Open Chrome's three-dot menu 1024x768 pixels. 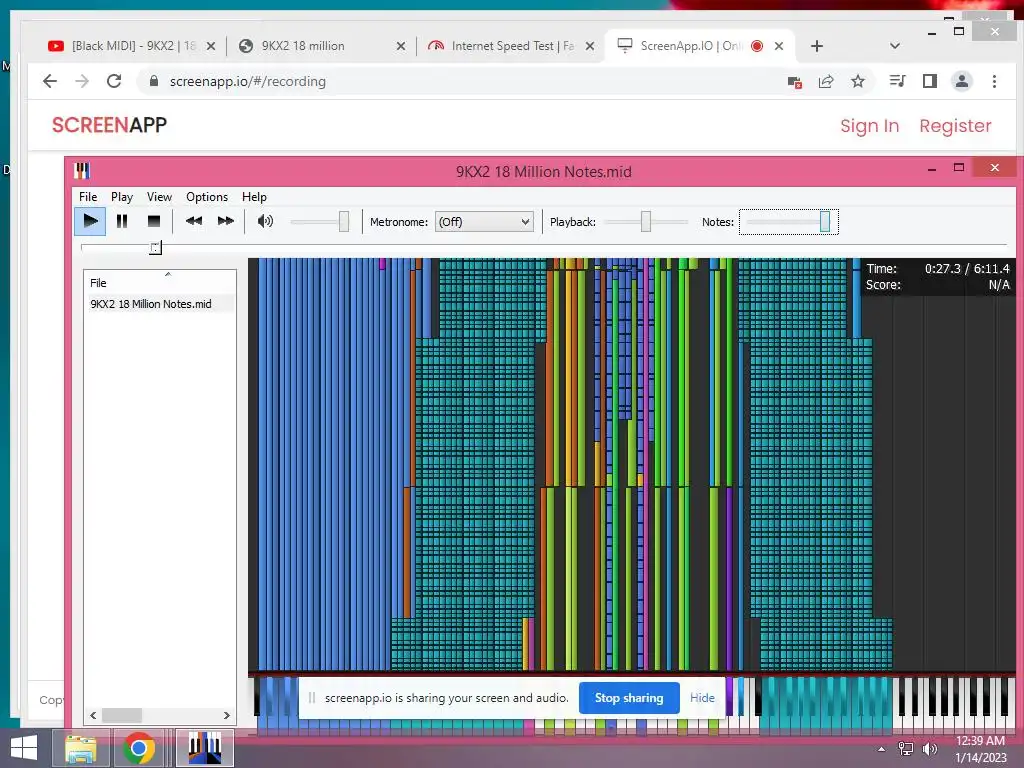994,81
